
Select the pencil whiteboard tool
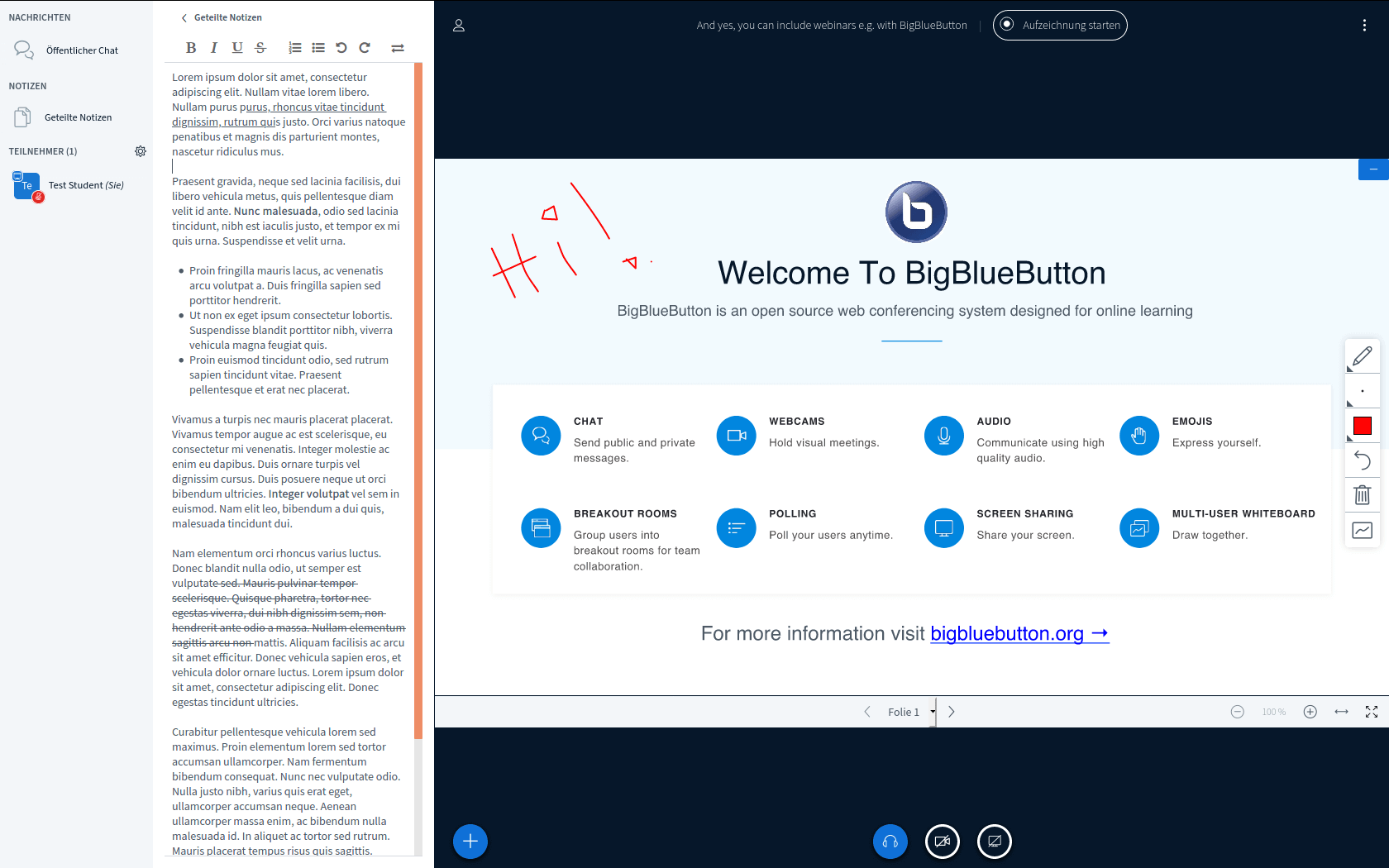(1363, 356)
